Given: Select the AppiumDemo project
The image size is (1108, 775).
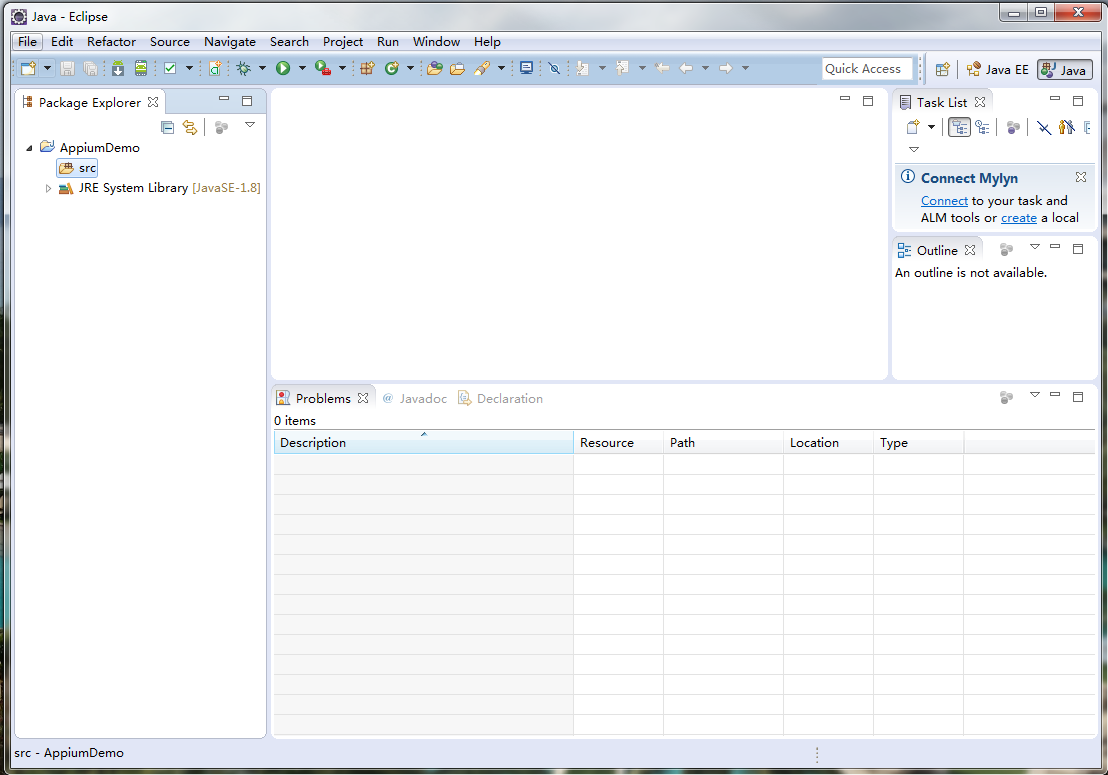Looking at the screenshot, I should (90, 148).
